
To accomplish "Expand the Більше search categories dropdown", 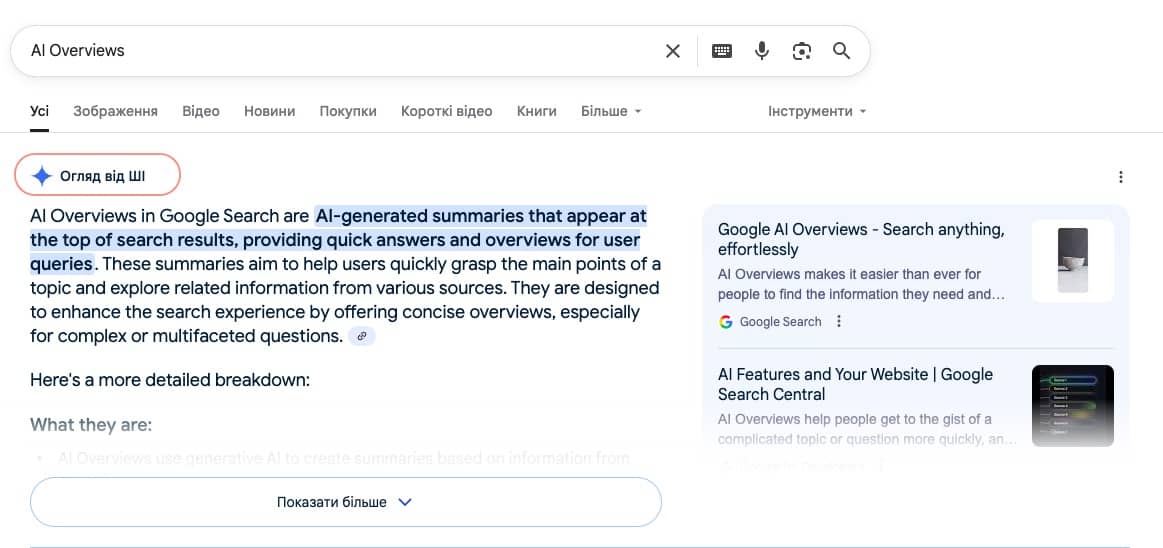I will pyautogui.click(x=610, y=111).
